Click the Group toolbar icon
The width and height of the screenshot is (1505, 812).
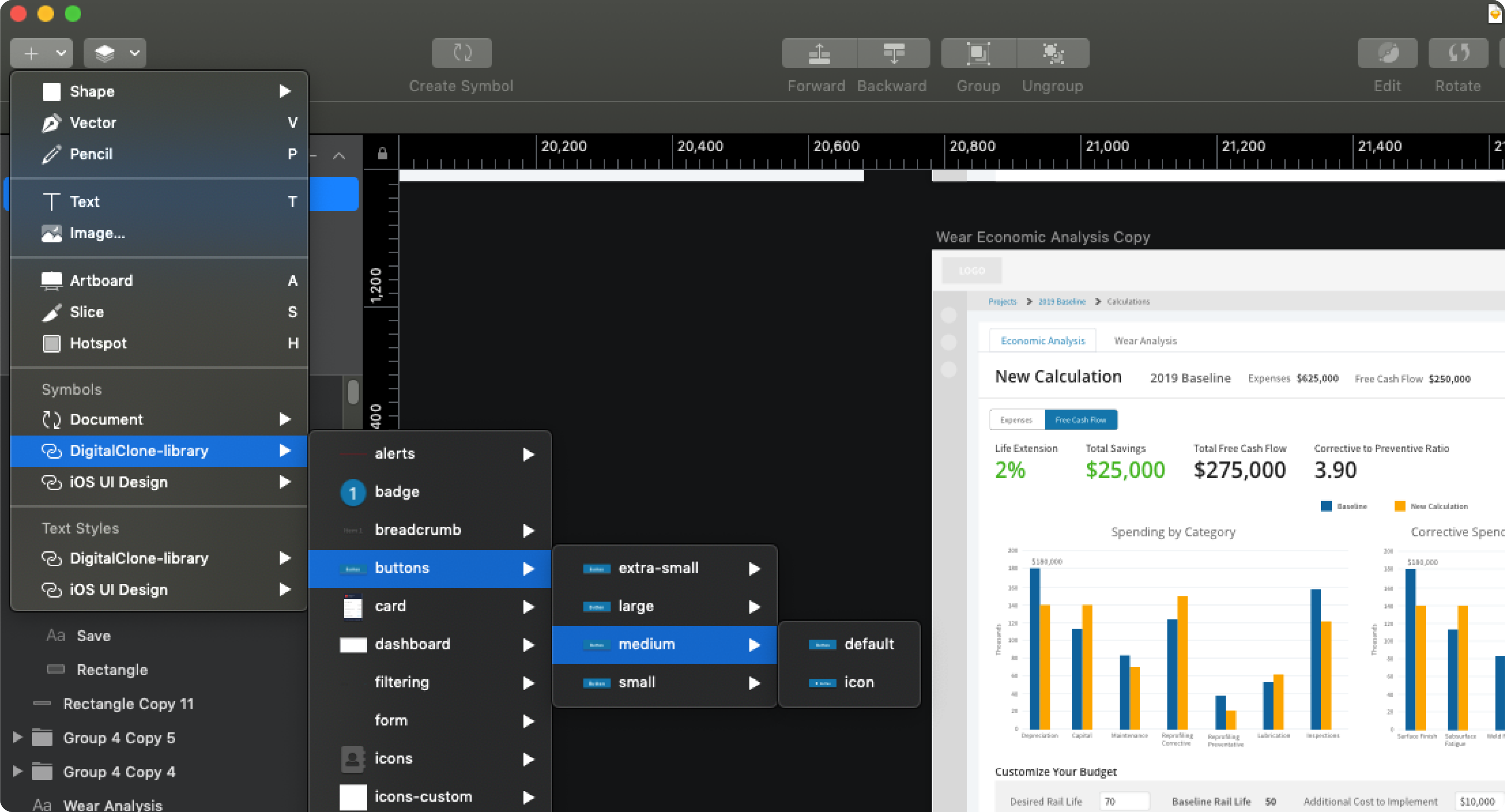point(979,53)
